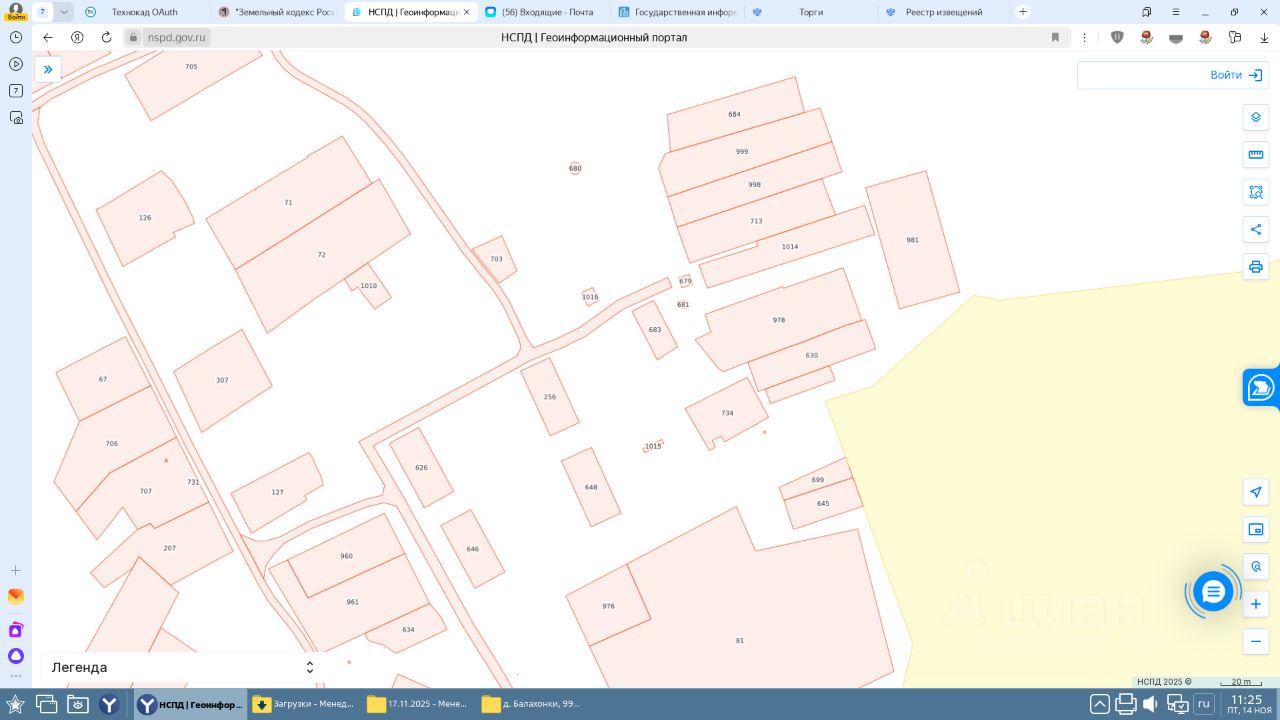This screenshot has height=720, width=1280.
Task: Activate the area selection search tool
Action: [x=1256, y=192]
